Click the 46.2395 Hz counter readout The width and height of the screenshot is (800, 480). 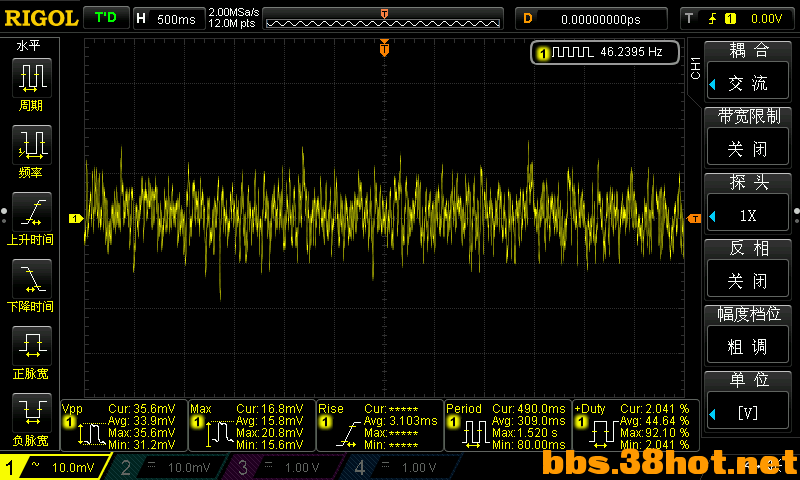coord(631,52)
